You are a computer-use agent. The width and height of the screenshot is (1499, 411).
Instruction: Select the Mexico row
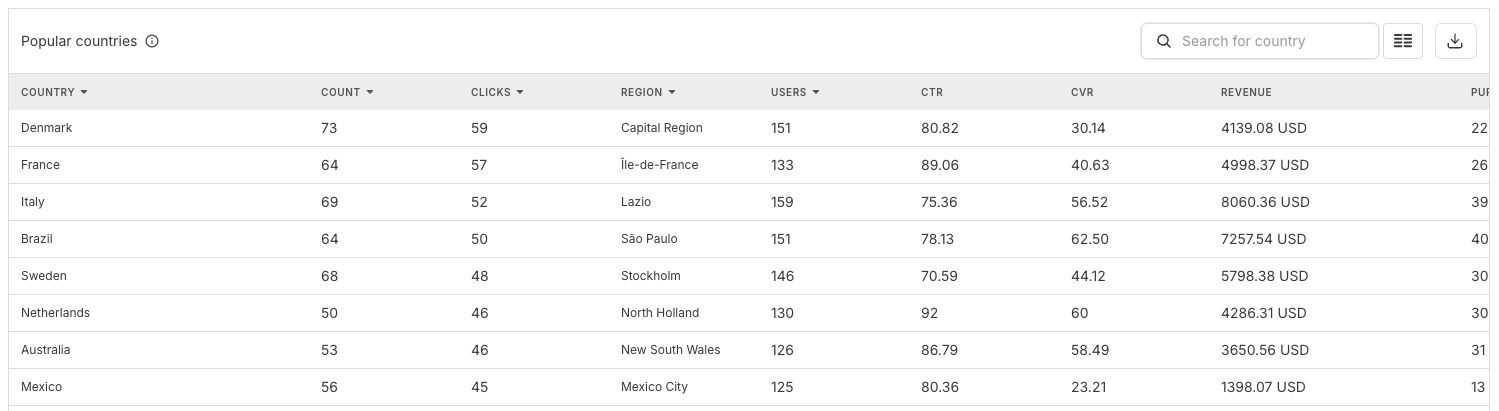point(41,387)
